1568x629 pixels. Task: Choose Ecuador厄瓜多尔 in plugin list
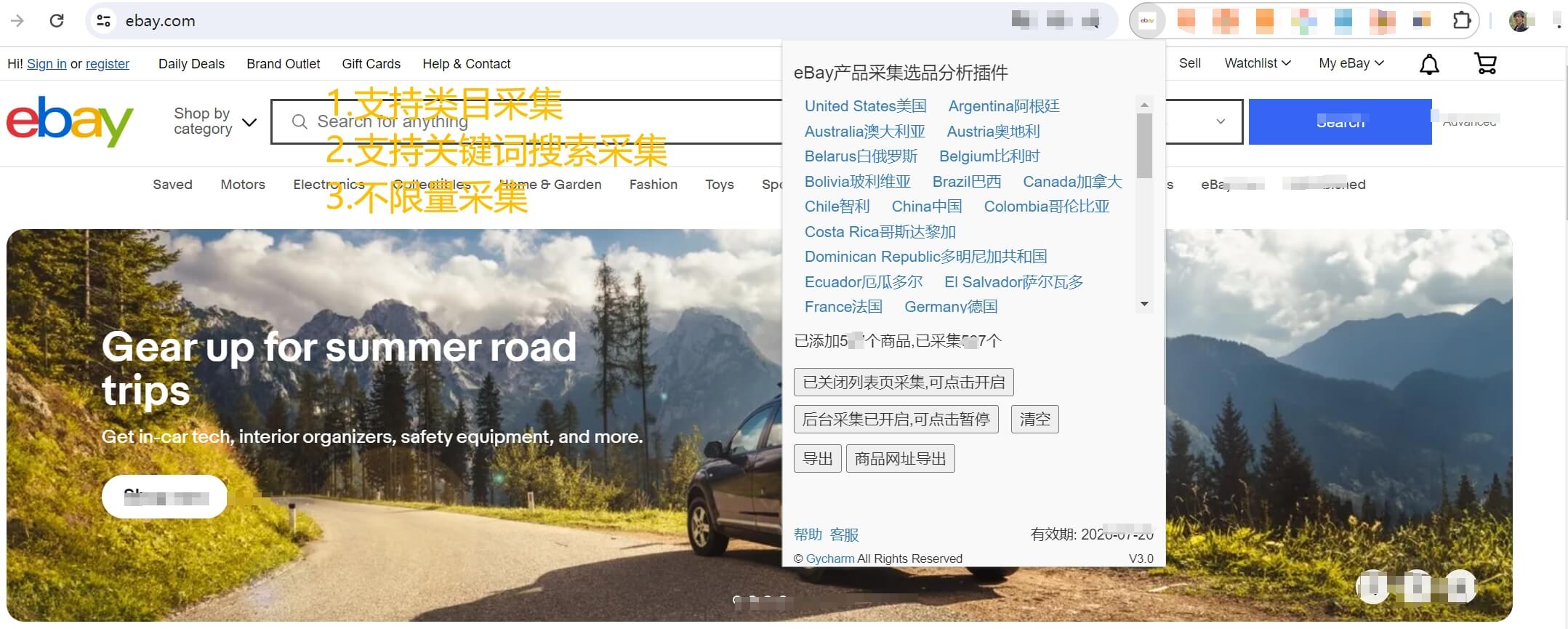(x=863, y=282)
